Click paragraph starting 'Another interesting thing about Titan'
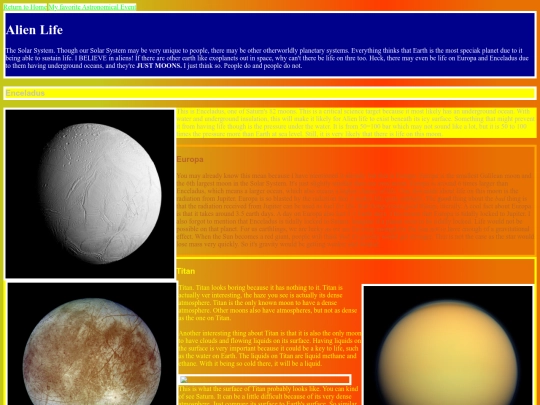Viewport: 540px width, 405px height. pyautogui.click(x=270, y=348)
